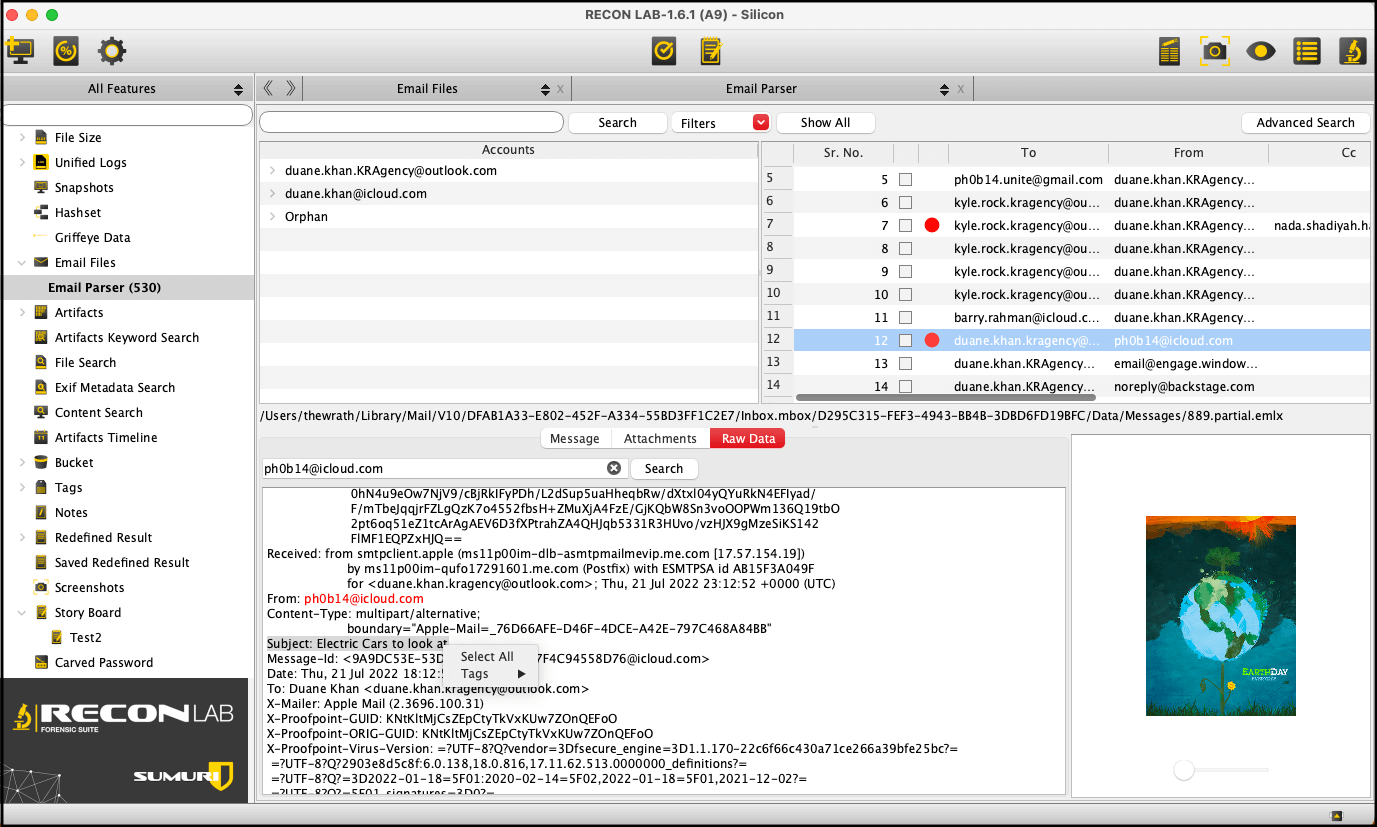Select checkbox in row 14
The width and height of the screenshot is (1377, 827).
click(x=905, y=387)
